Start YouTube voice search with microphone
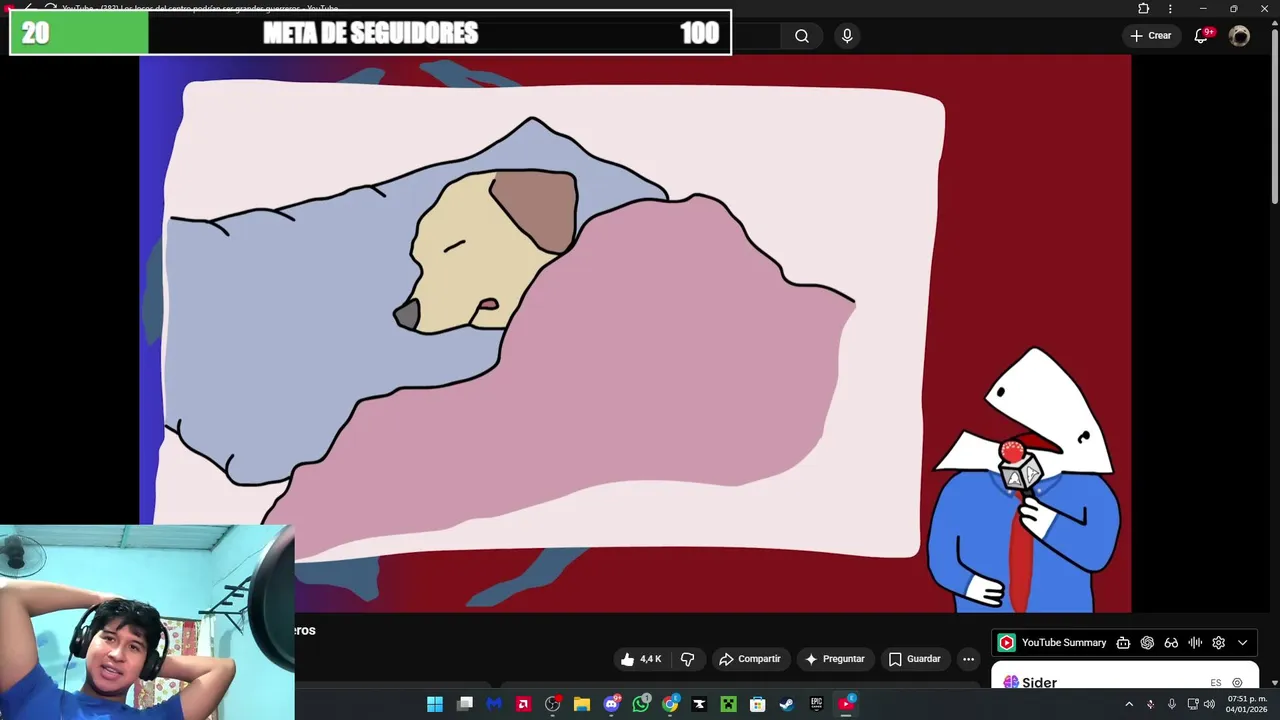The height and width of the screenshot is (720, 1280). [847, 36]
